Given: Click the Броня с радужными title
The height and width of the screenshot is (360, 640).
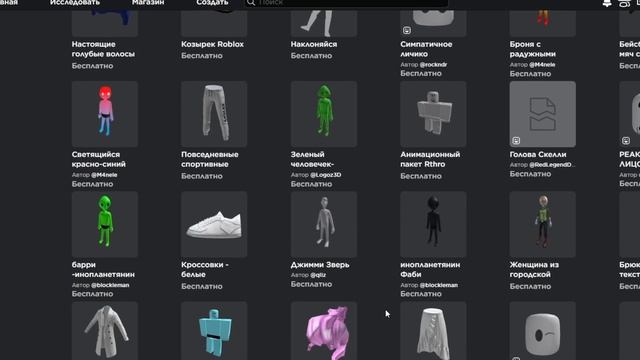Looking at the screenshot, I should (x=532, y=49).
